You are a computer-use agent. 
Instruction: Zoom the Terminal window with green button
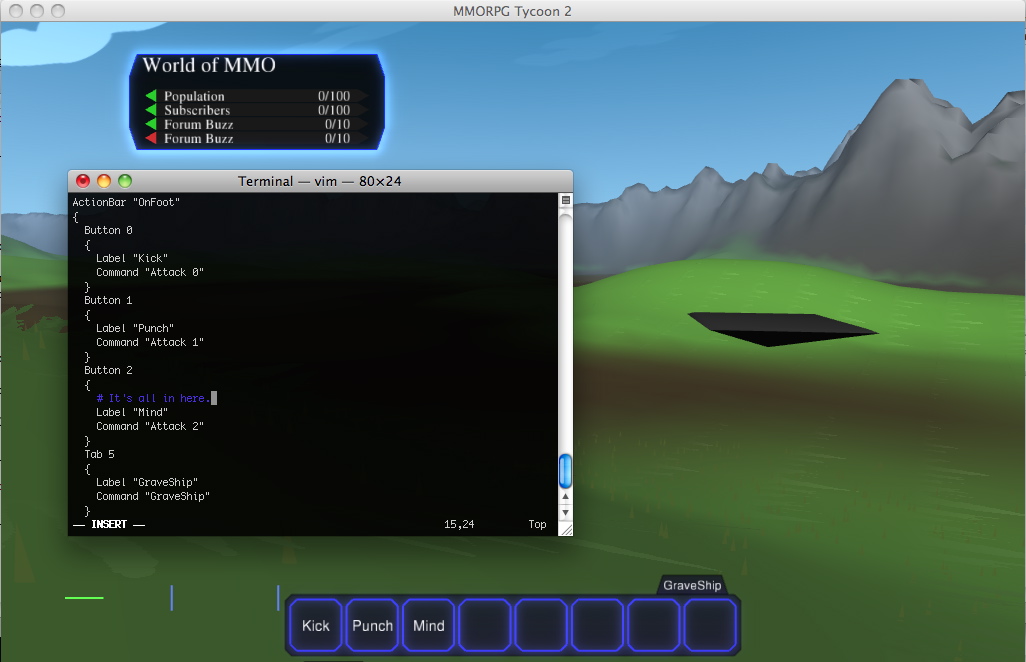click(x=125, y=181)
